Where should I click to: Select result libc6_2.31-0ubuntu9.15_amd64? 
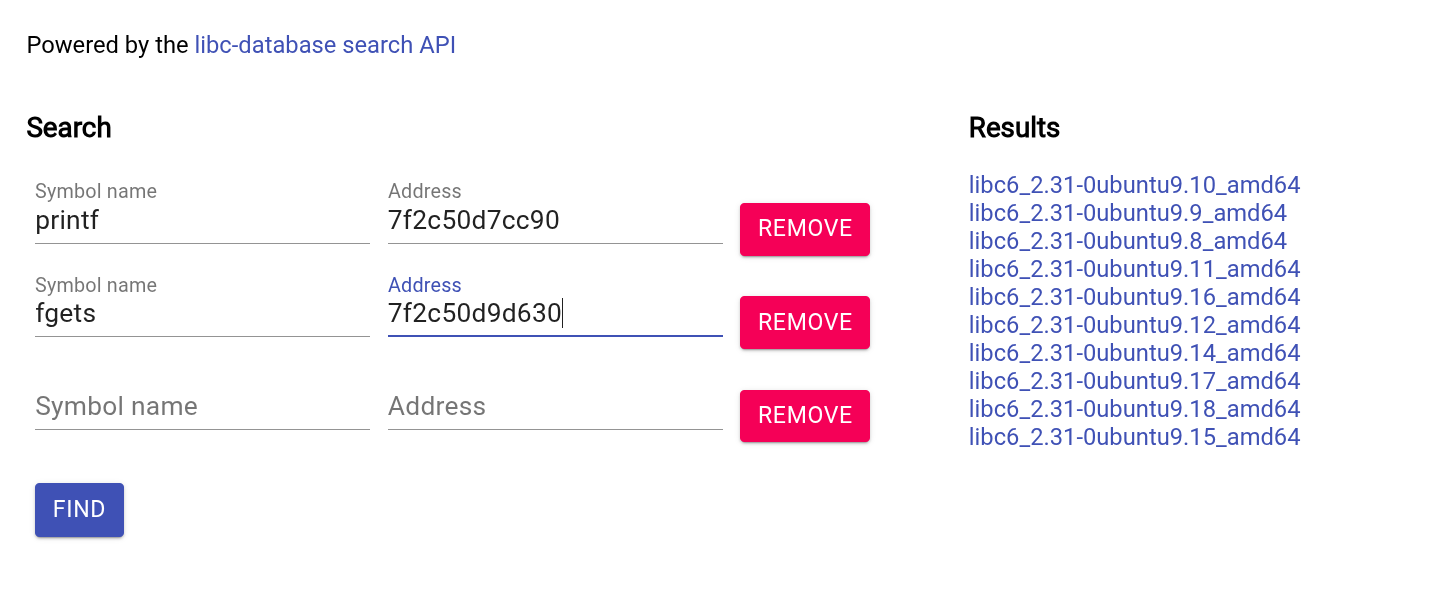(x=1134, y=437)
